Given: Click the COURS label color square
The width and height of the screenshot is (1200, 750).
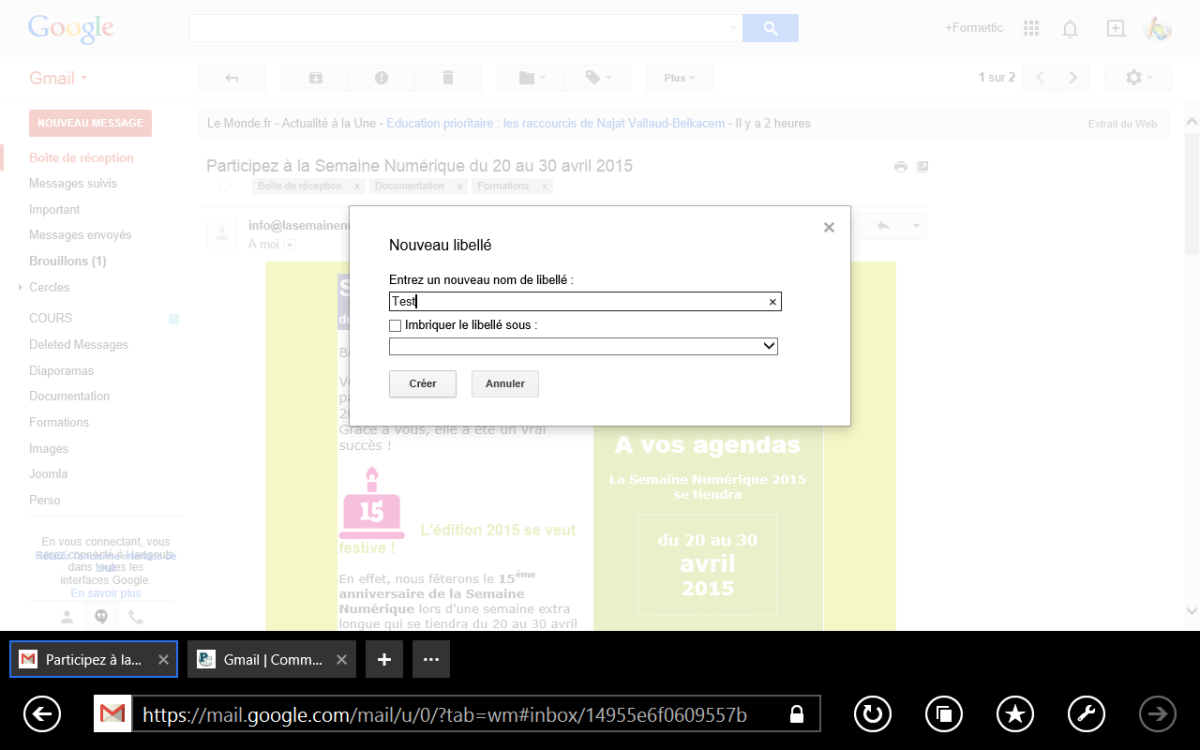Looking at the screenshot, I should pyautogui.click(x=174, y=319).
